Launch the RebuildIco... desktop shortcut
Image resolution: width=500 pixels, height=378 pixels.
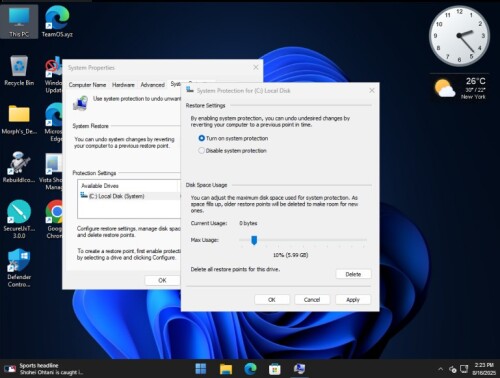point(19,167)
